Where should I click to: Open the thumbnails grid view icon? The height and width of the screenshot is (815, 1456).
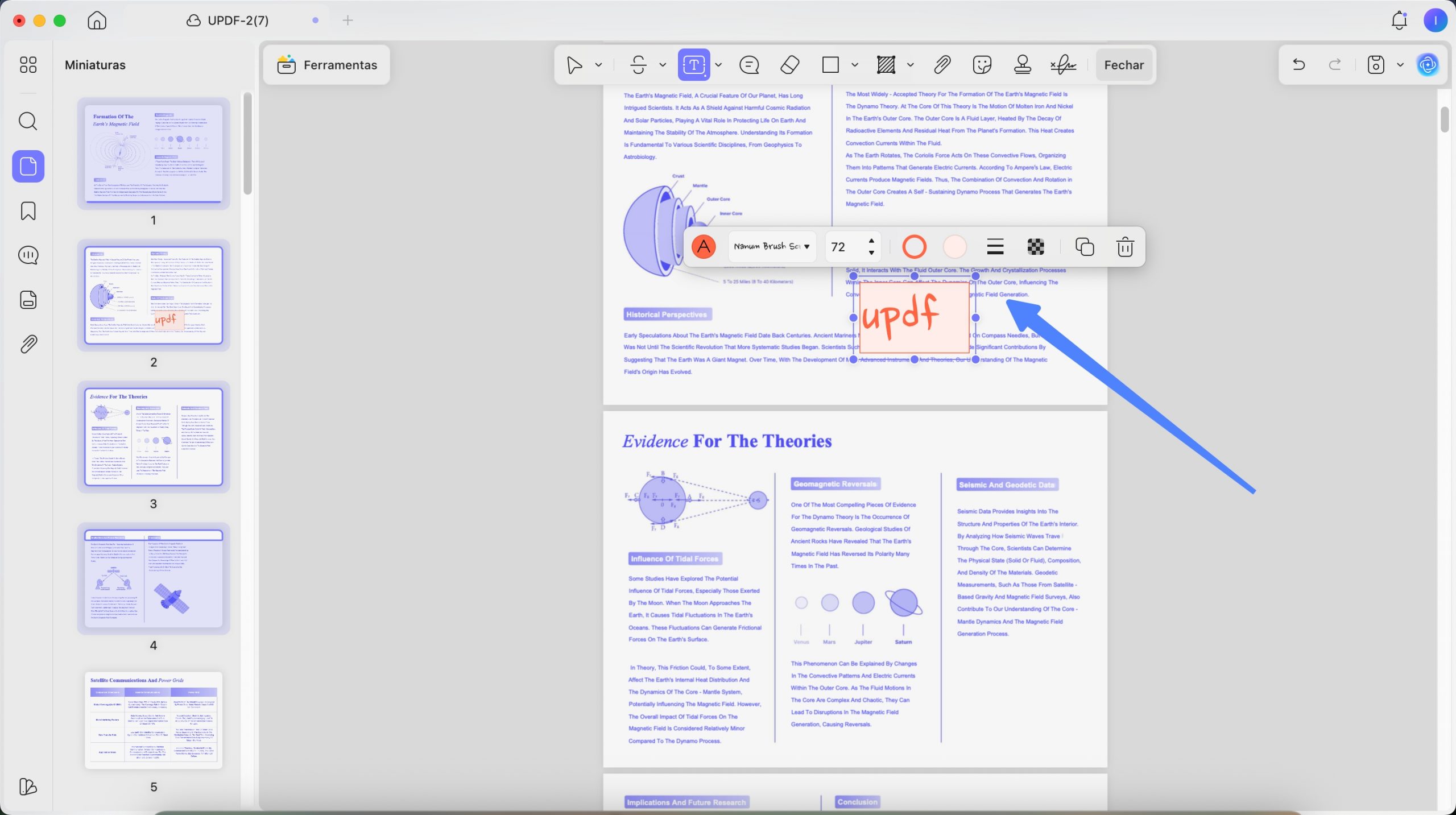[x=28, y=65]
